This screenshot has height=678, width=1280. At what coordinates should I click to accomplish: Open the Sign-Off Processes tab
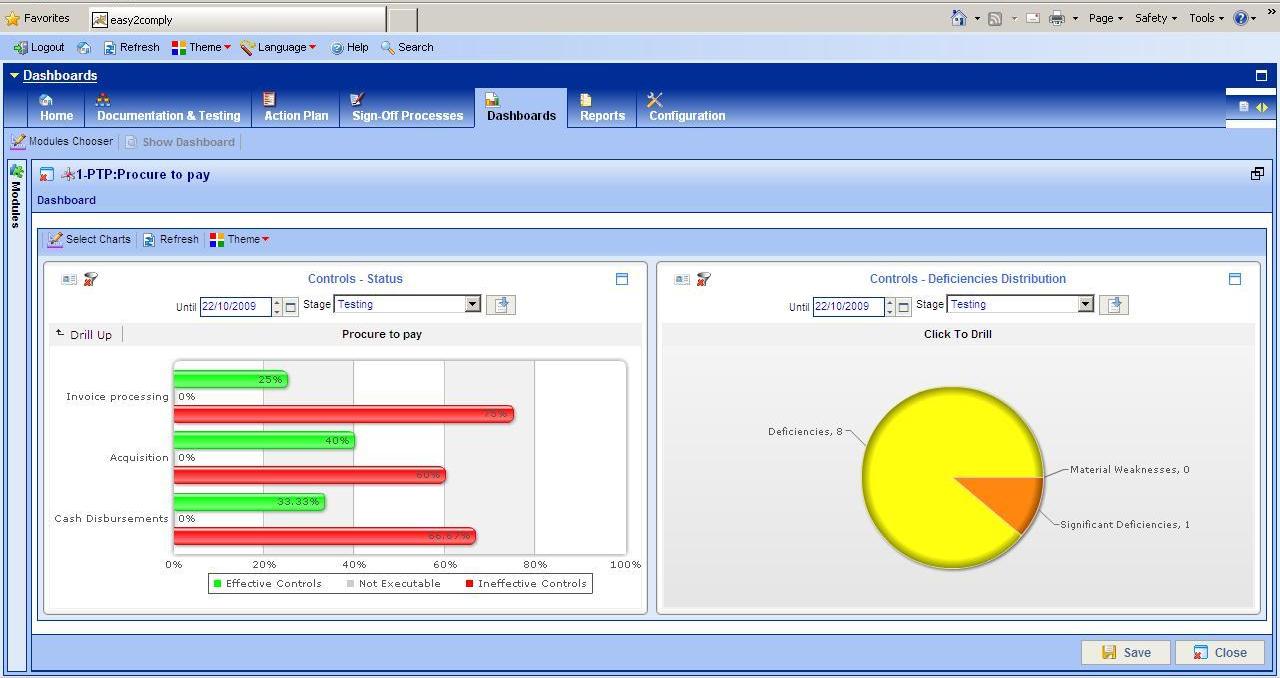pyautogui.click(x=407, y=108)
